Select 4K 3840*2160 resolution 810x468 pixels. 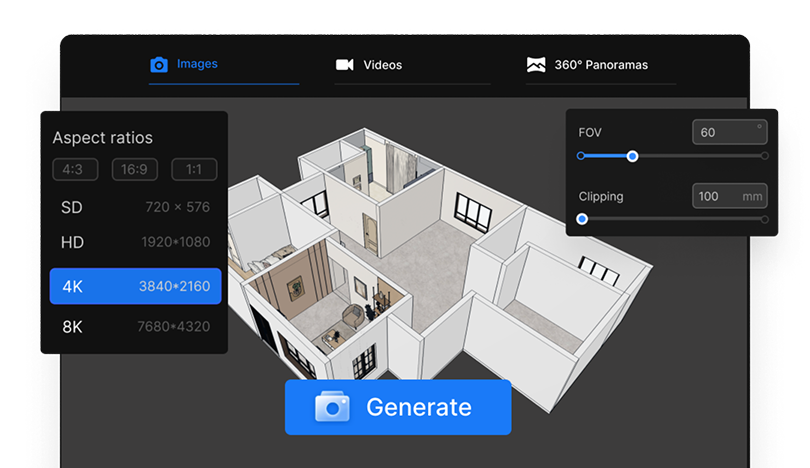(135, 286)
